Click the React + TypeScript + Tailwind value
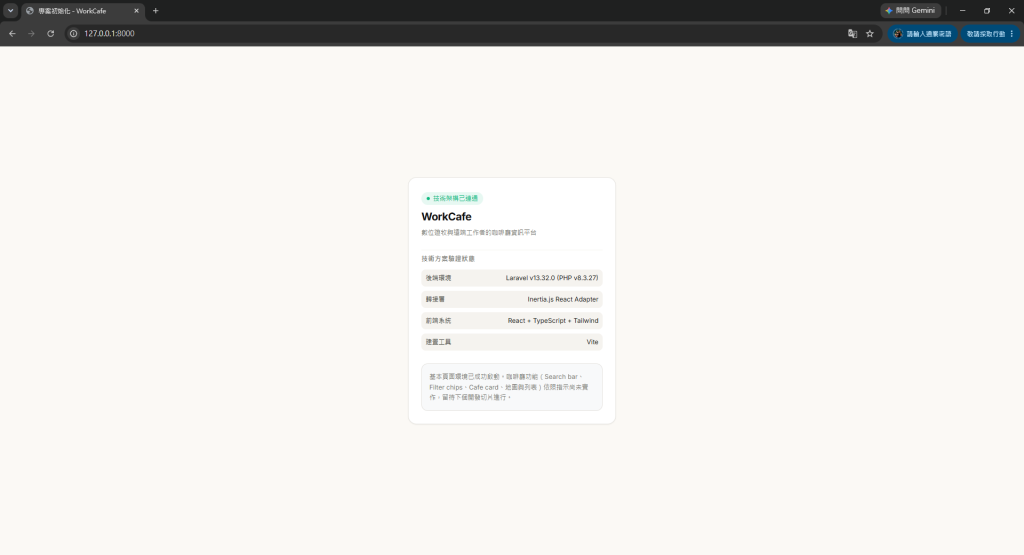Image resolution: width=1024 pixels, height=555 pixels. 553,321
